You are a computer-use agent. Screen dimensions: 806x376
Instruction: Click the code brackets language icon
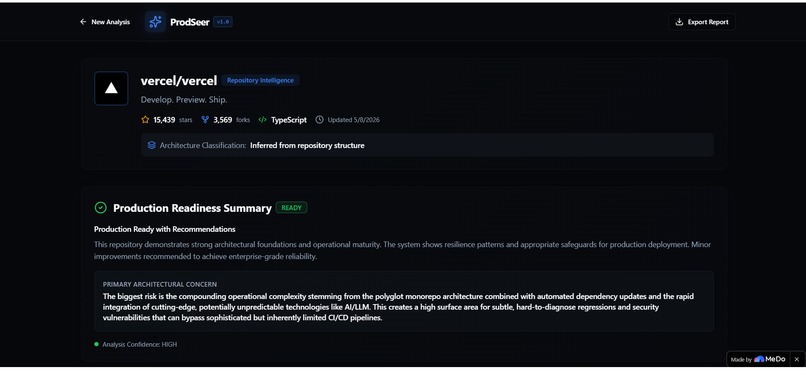coord(263,120)
